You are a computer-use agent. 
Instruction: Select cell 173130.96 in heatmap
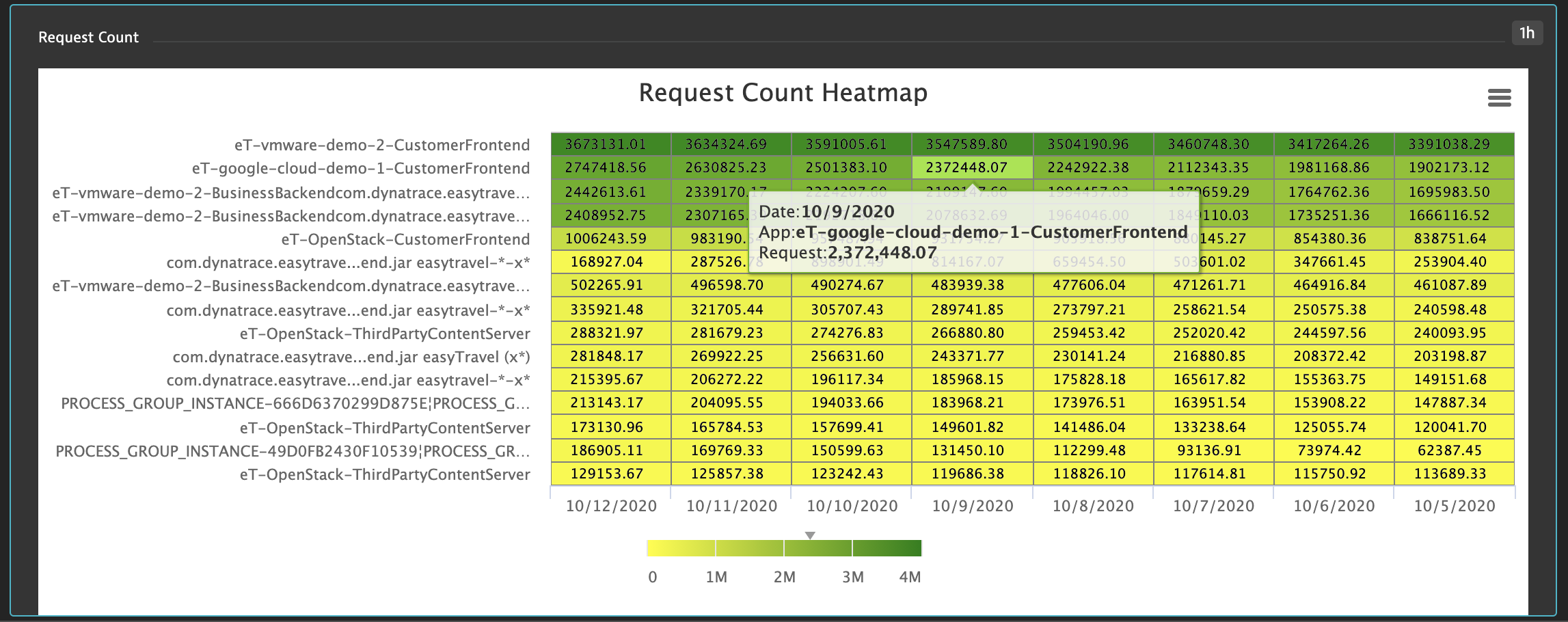(611, 427)
